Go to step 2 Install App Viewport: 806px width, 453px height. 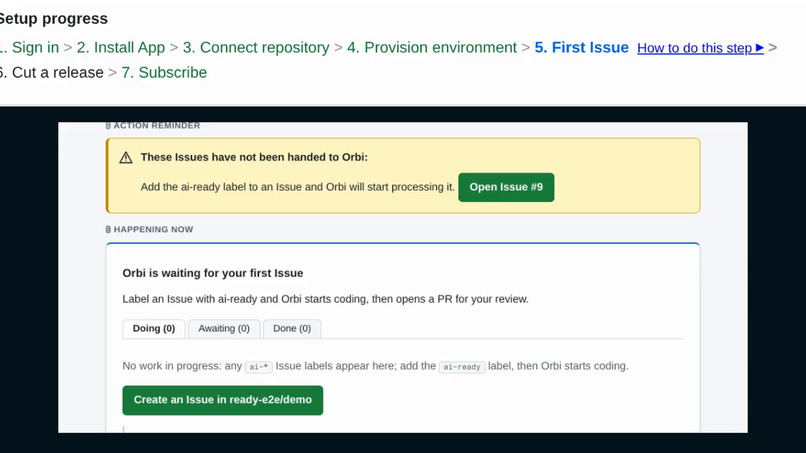point(121,47)
